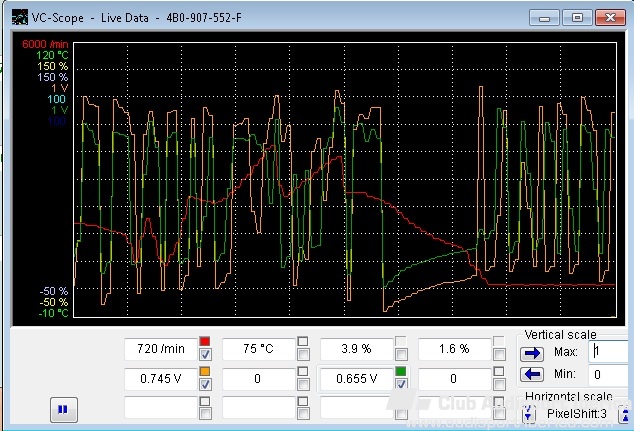Maximize the VC-Scope window
The image size is (634, 431).
pyautogui.click(x=577, y=18)
